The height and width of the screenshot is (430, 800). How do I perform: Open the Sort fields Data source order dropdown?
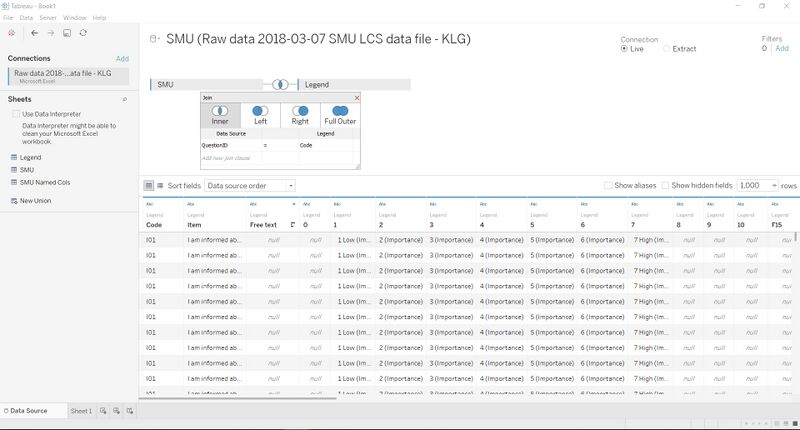click(x=250, y=186)
